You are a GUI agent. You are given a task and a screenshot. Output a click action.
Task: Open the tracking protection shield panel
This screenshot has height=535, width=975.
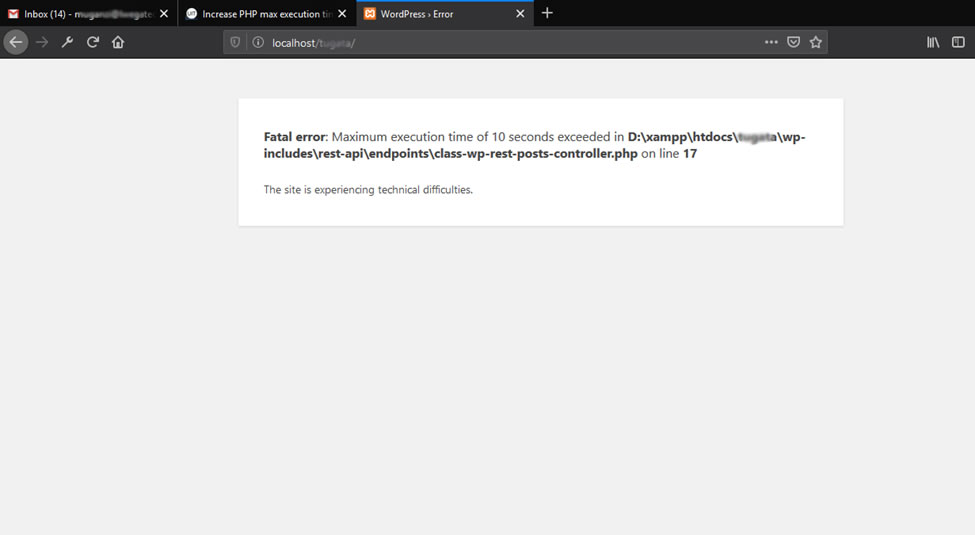[x=236, y=42]
